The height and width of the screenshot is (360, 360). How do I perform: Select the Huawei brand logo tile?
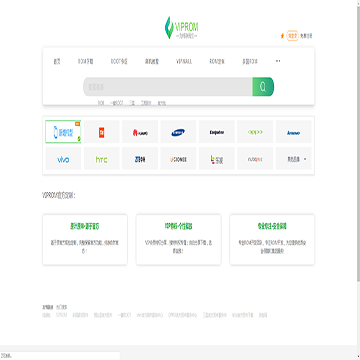pos(140,132)
